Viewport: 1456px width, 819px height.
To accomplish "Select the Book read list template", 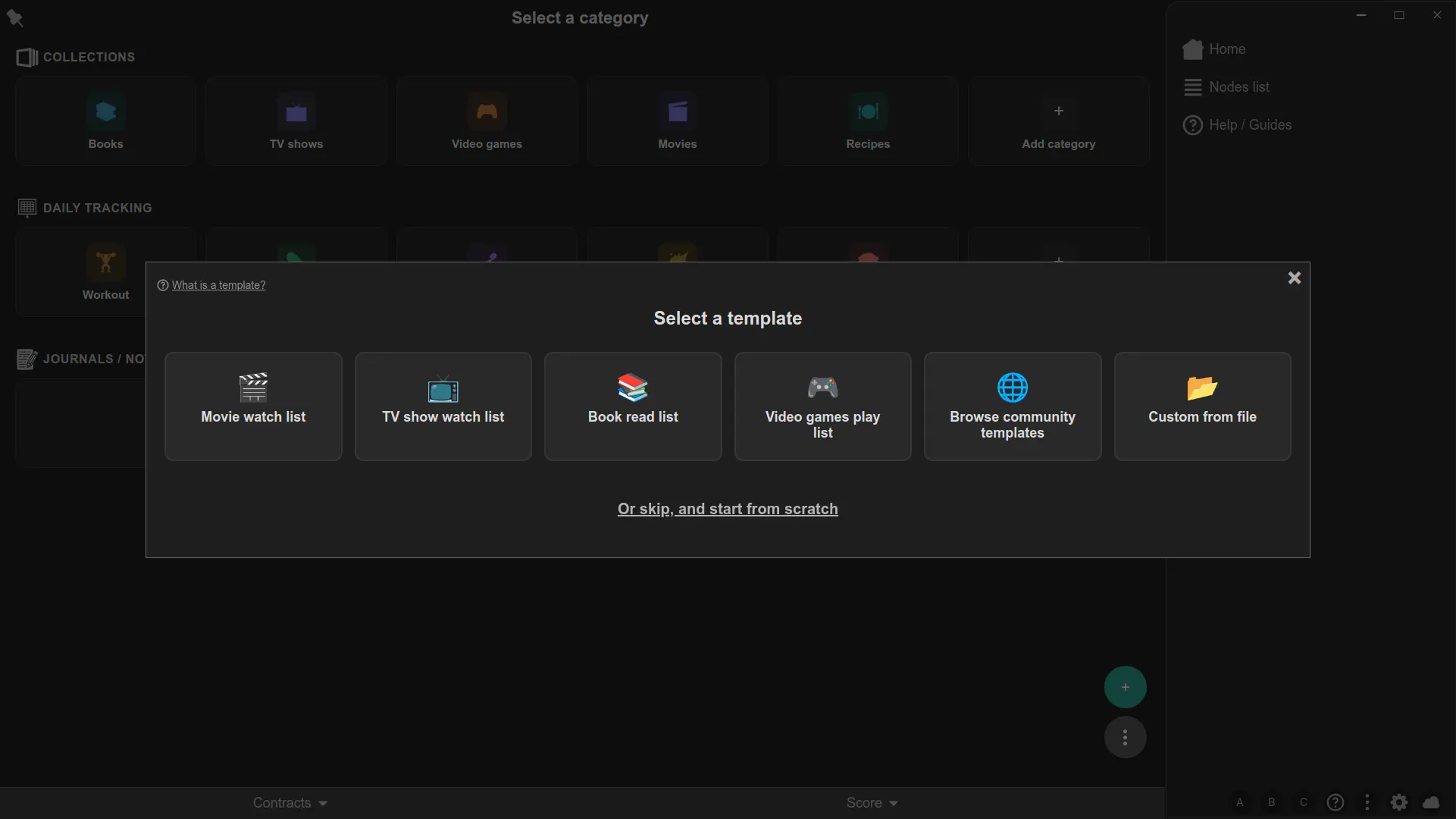I will click(633, 406).
